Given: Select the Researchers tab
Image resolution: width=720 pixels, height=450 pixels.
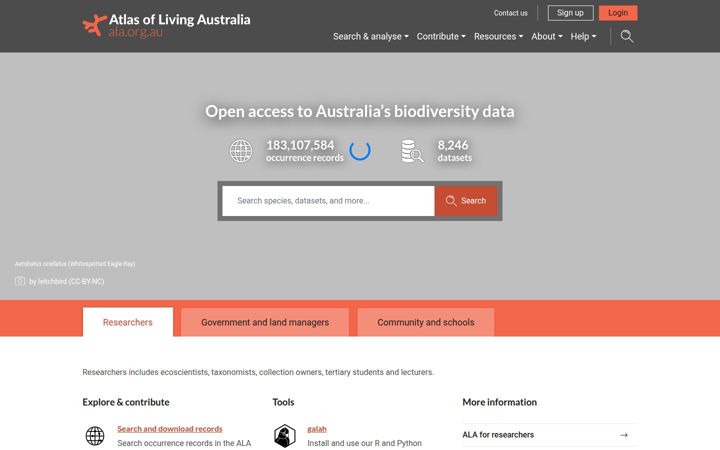Looking at the screenshot, I should (x=128, y=322).
